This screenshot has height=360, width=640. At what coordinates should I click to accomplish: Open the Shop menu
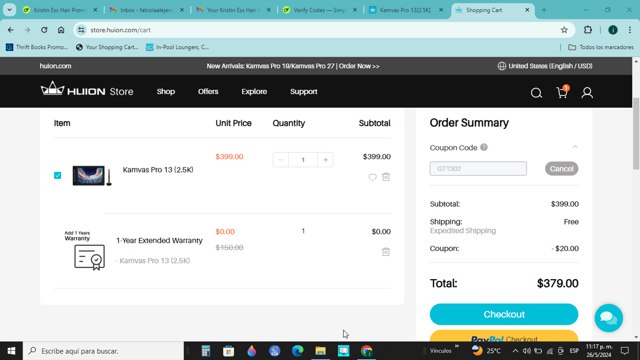click(x=166, y=91)
